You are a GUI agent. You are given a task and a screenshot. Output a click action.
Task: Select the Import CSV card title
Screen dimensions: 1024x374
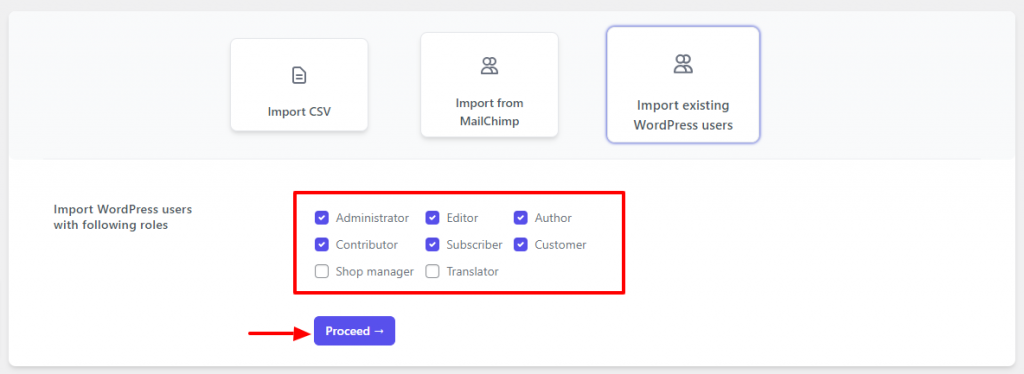coord(299,112)
